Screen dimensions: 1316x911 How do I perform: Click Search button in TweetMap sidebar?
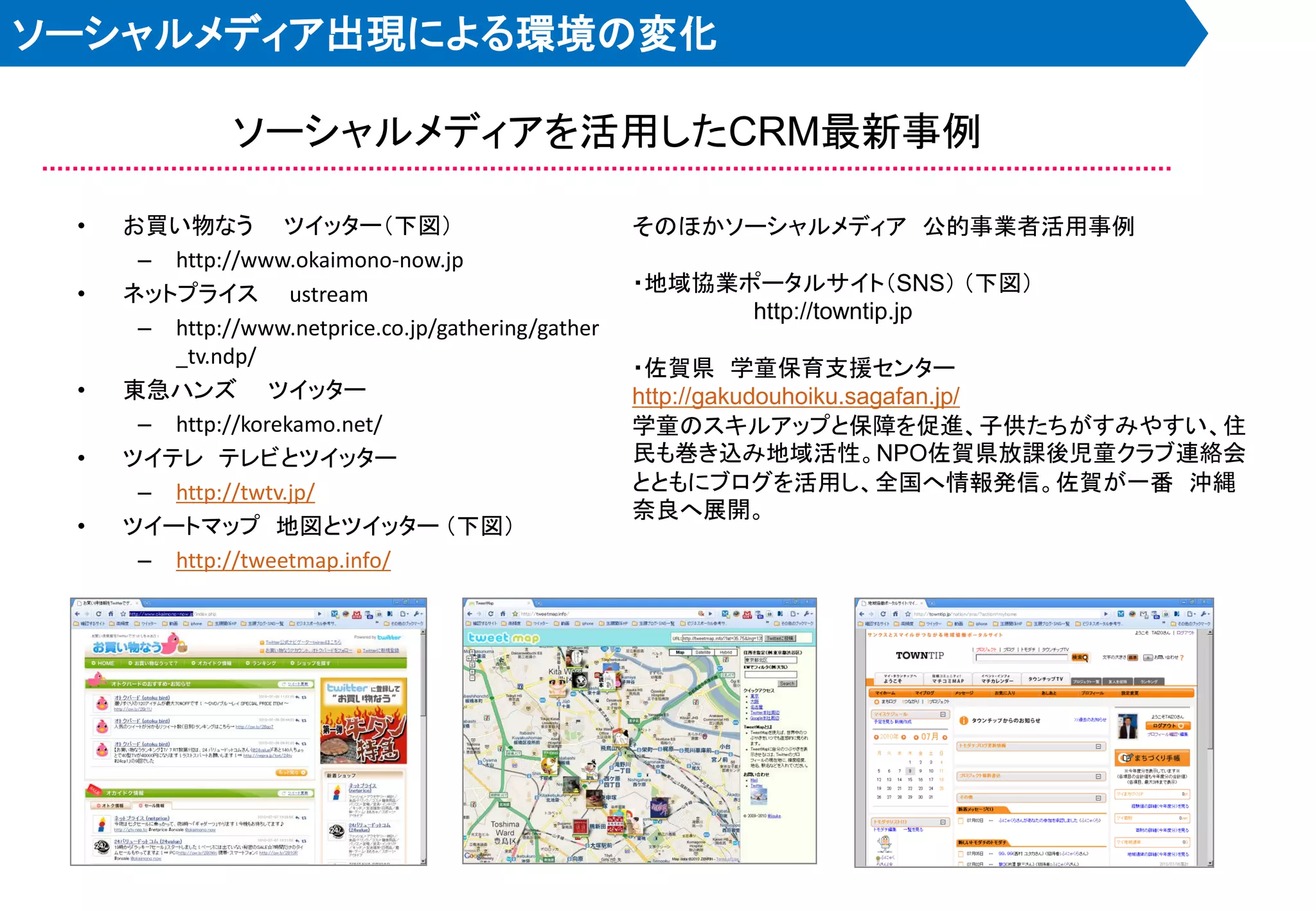click(788, 684)
